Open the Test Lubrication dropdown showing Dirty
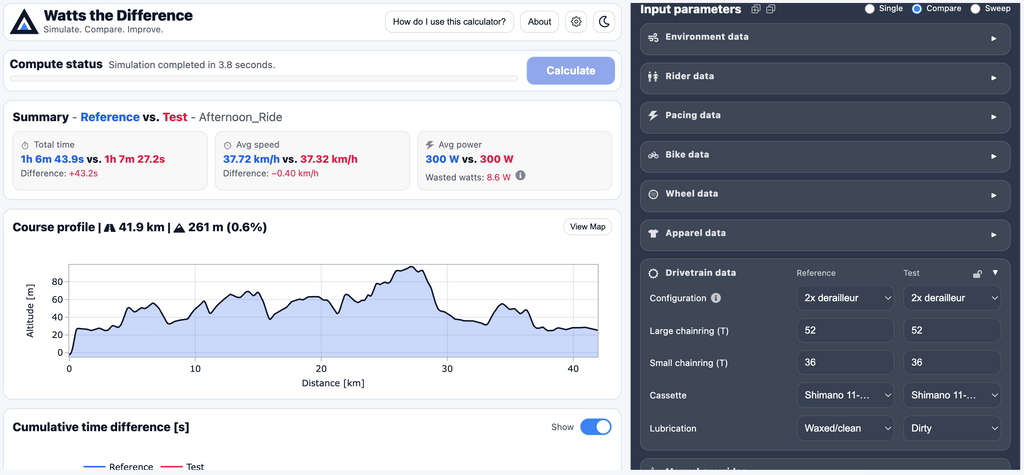 pyautogui.click(x=951, y=428)
